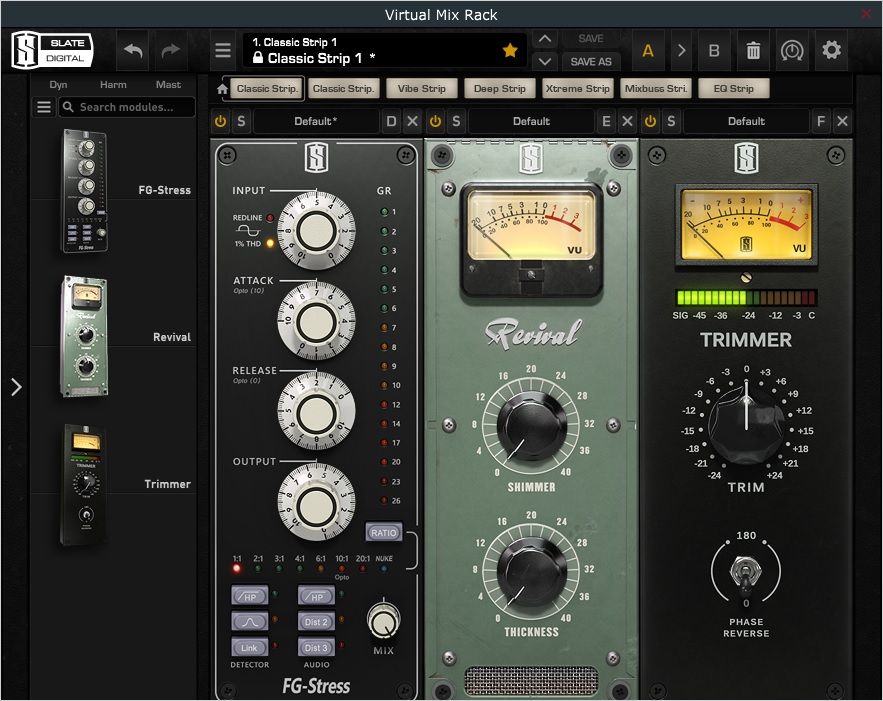Image resolution: width=883 pixels, height=701 pixels.
Task: Select the Revival module thumbnail
Action: point(84,336)
